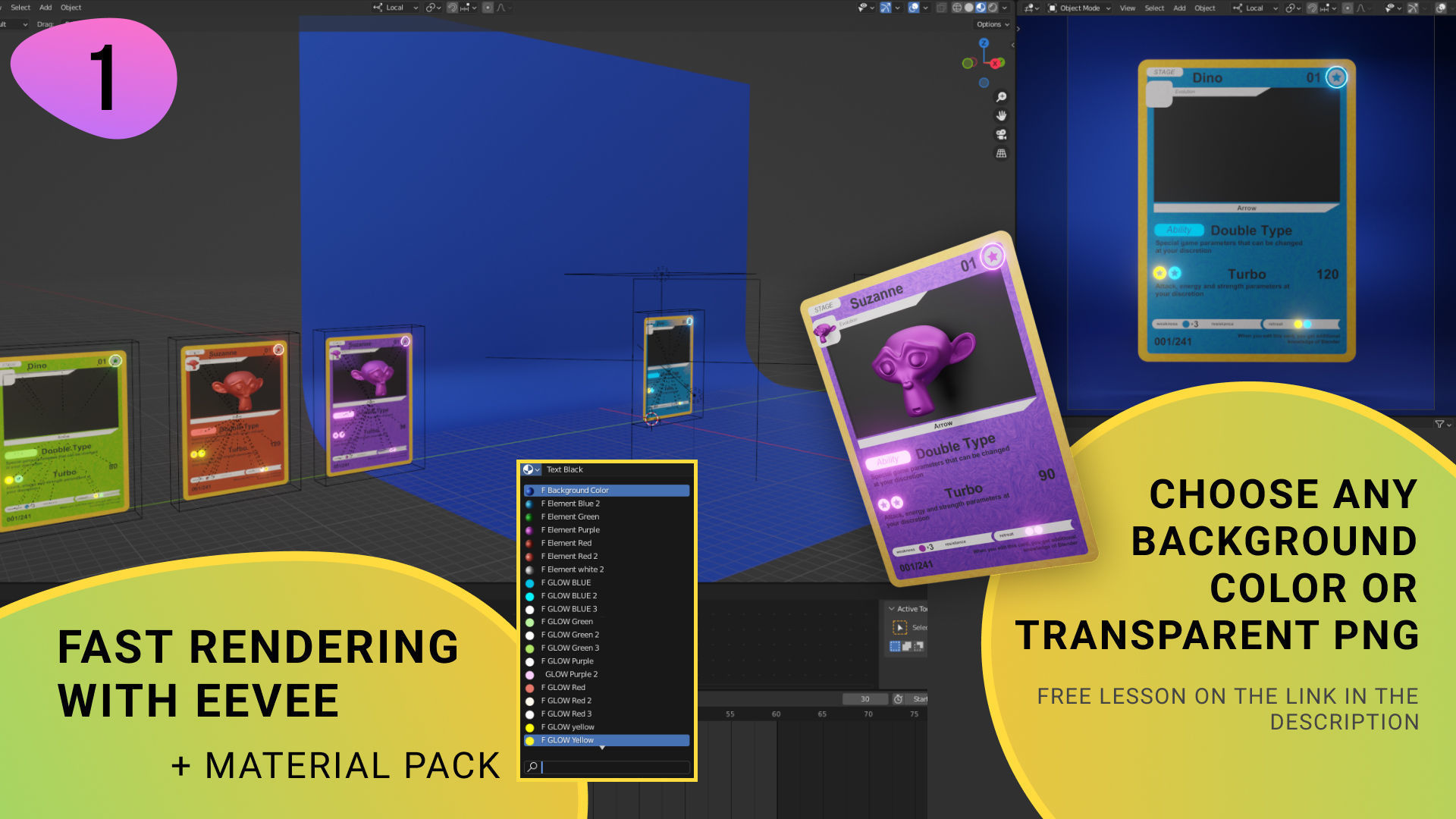Open Local orientation dropdown in left header
Screen dimensions: 1456x819
coord(396,8)
